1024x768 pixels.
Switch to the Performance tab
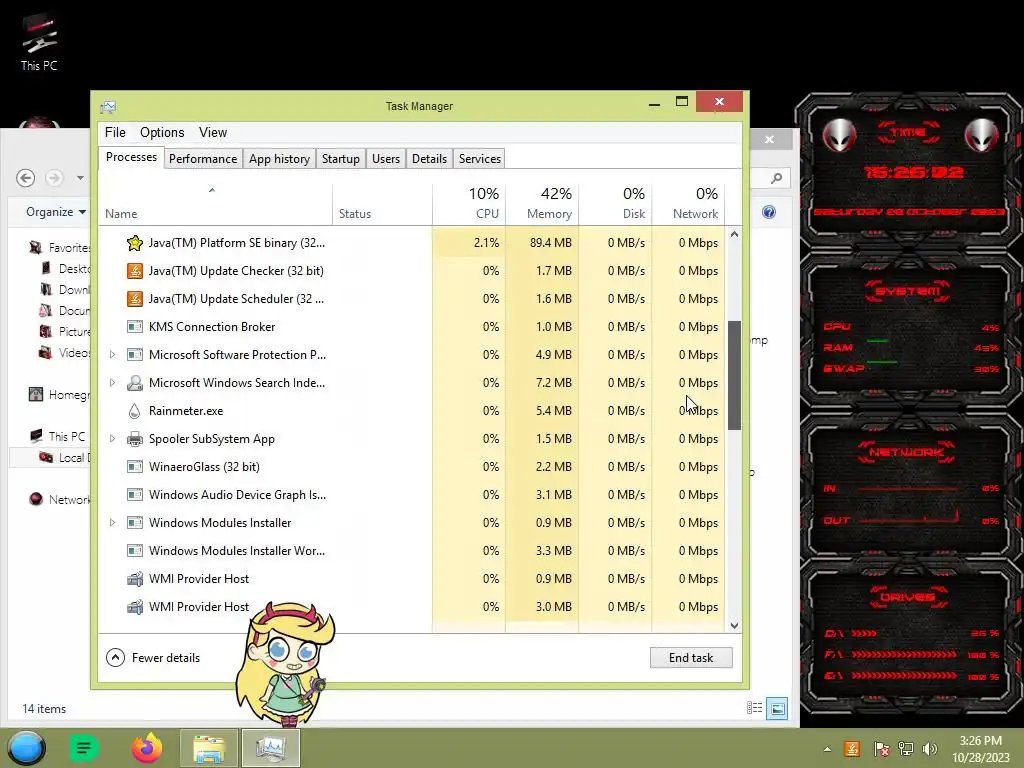pyautogui.click(x=203, y=159)
